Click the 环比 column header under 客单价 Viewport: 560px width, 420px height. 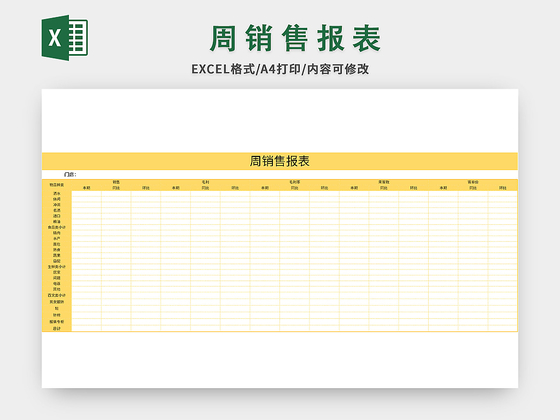502,188
